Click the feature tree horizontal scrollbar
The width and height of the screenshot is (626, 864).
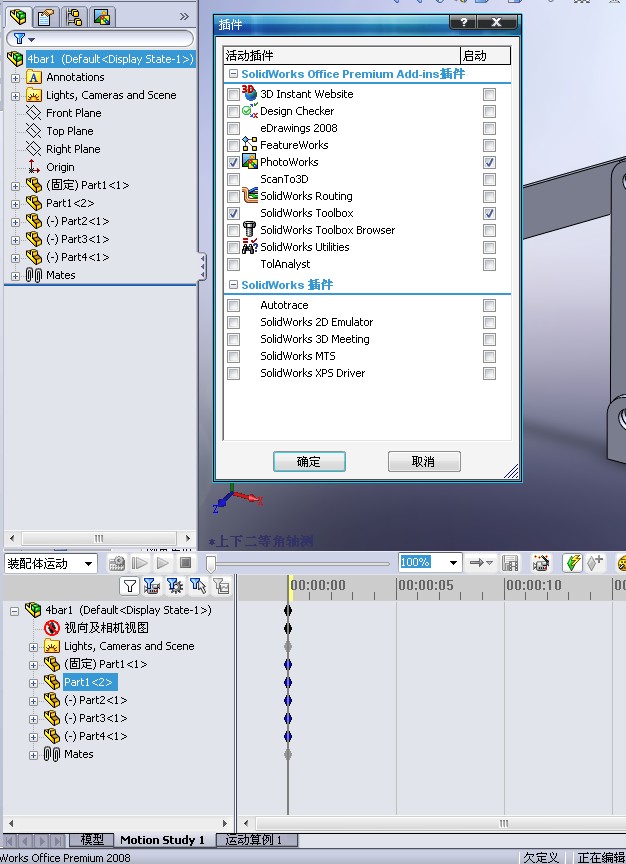[99, 538]
